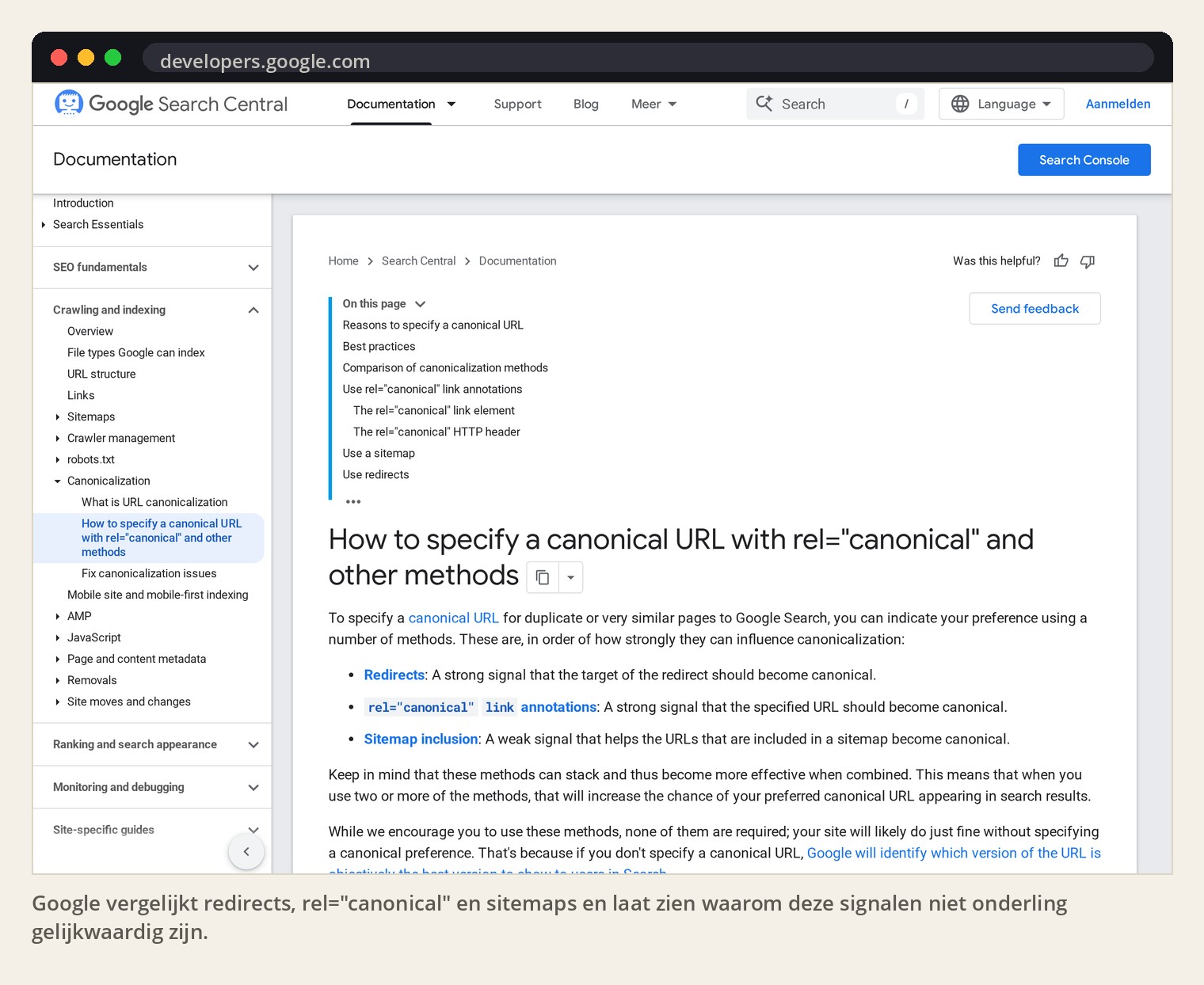Click the Send feedback button
Screen dimensions: 1204x985
1034,309
